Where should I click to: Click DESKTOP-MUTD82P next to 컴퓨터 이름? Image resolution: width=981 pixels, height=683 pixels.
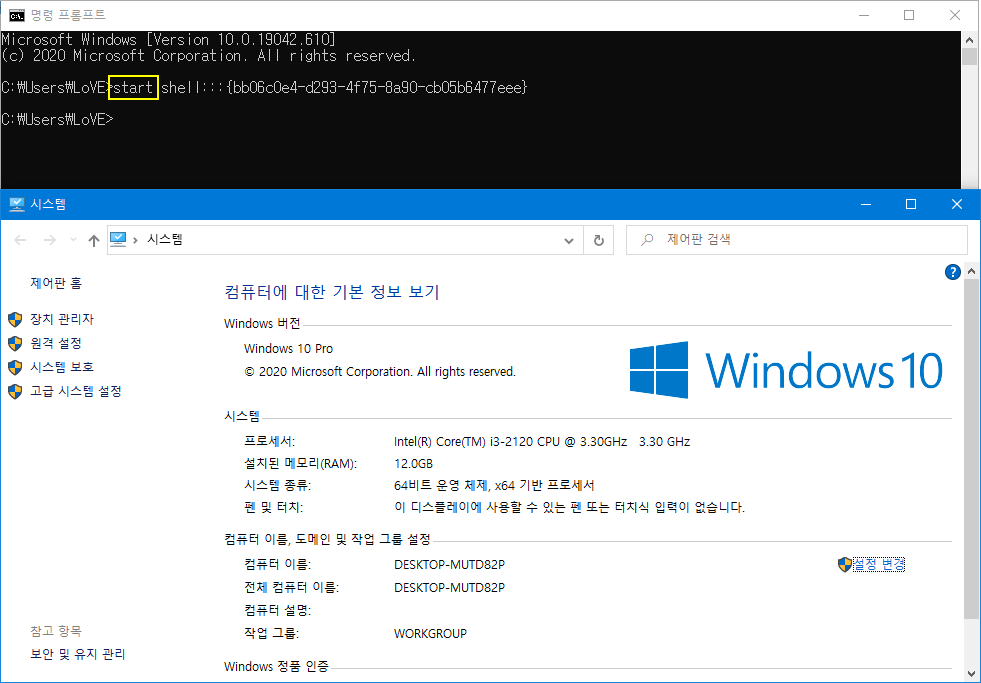pyautogui.click(x=449, y=565)
